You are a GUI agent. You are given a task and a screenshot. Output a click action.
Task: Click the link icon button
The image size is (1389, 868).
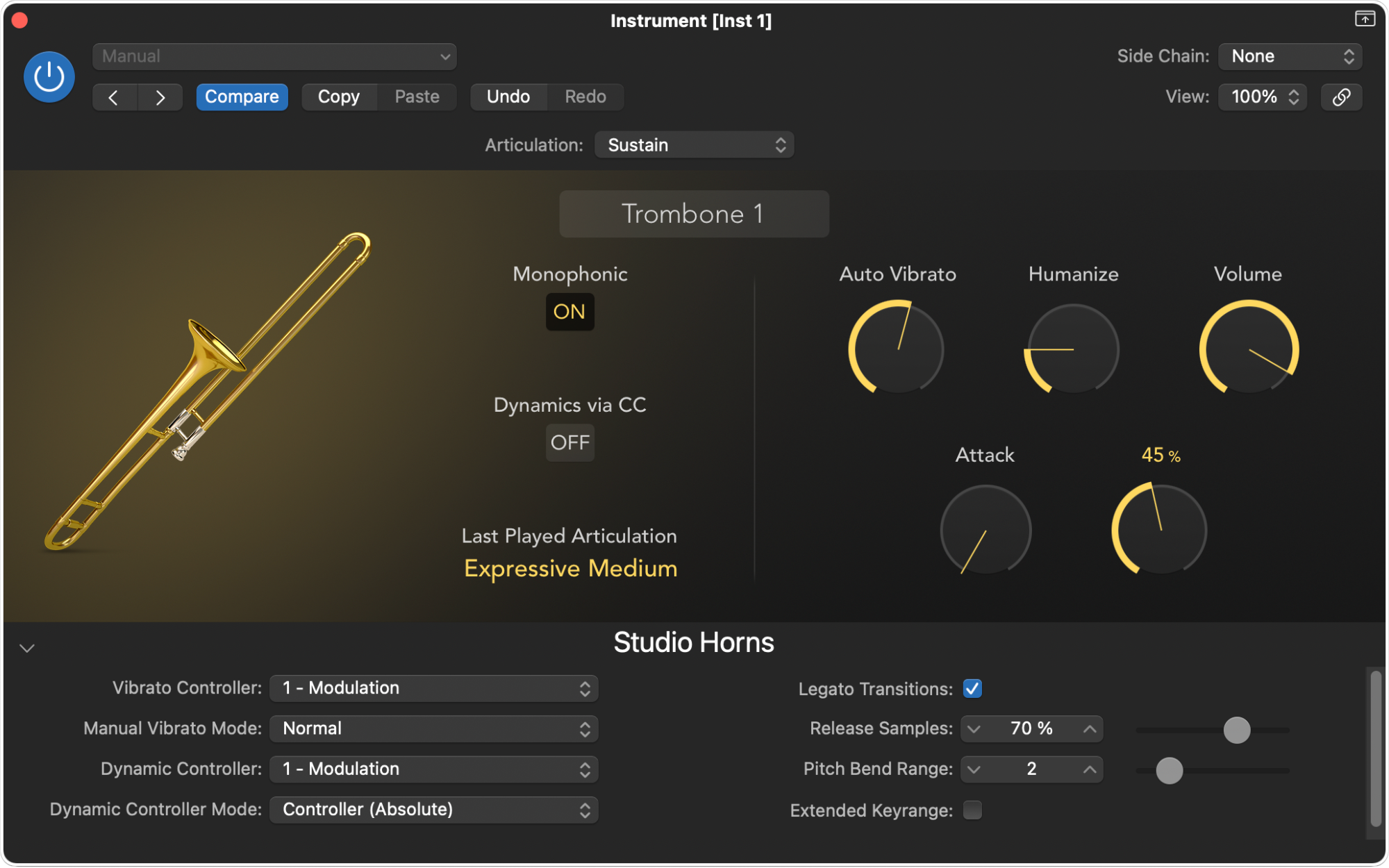click(x=1341, y=97)
